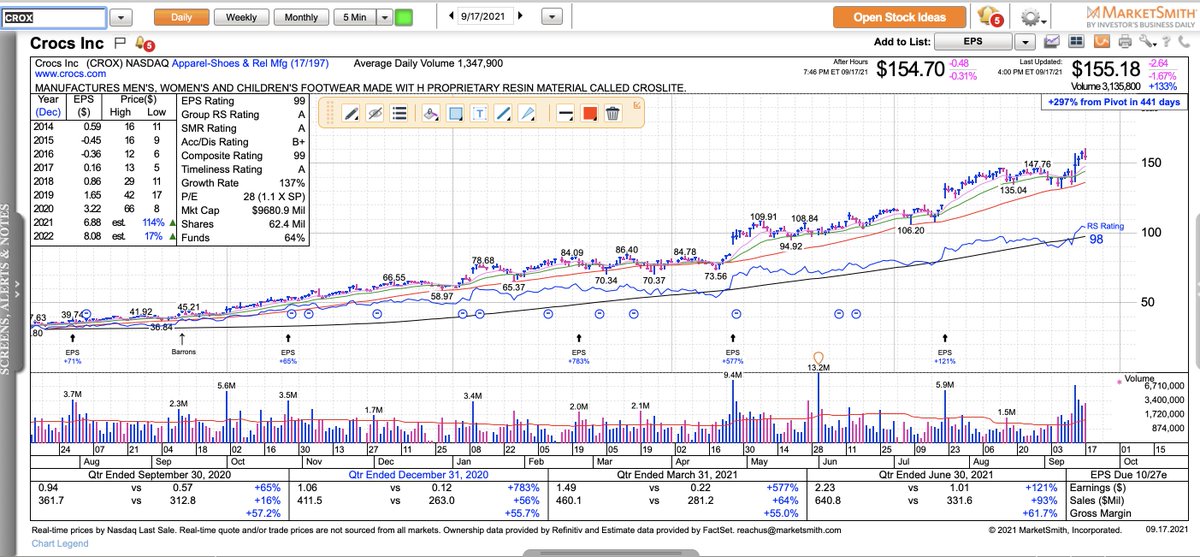Switch to the grid layout view icon
Screen dimensions: 1200x557
[x=1078, y=42]
